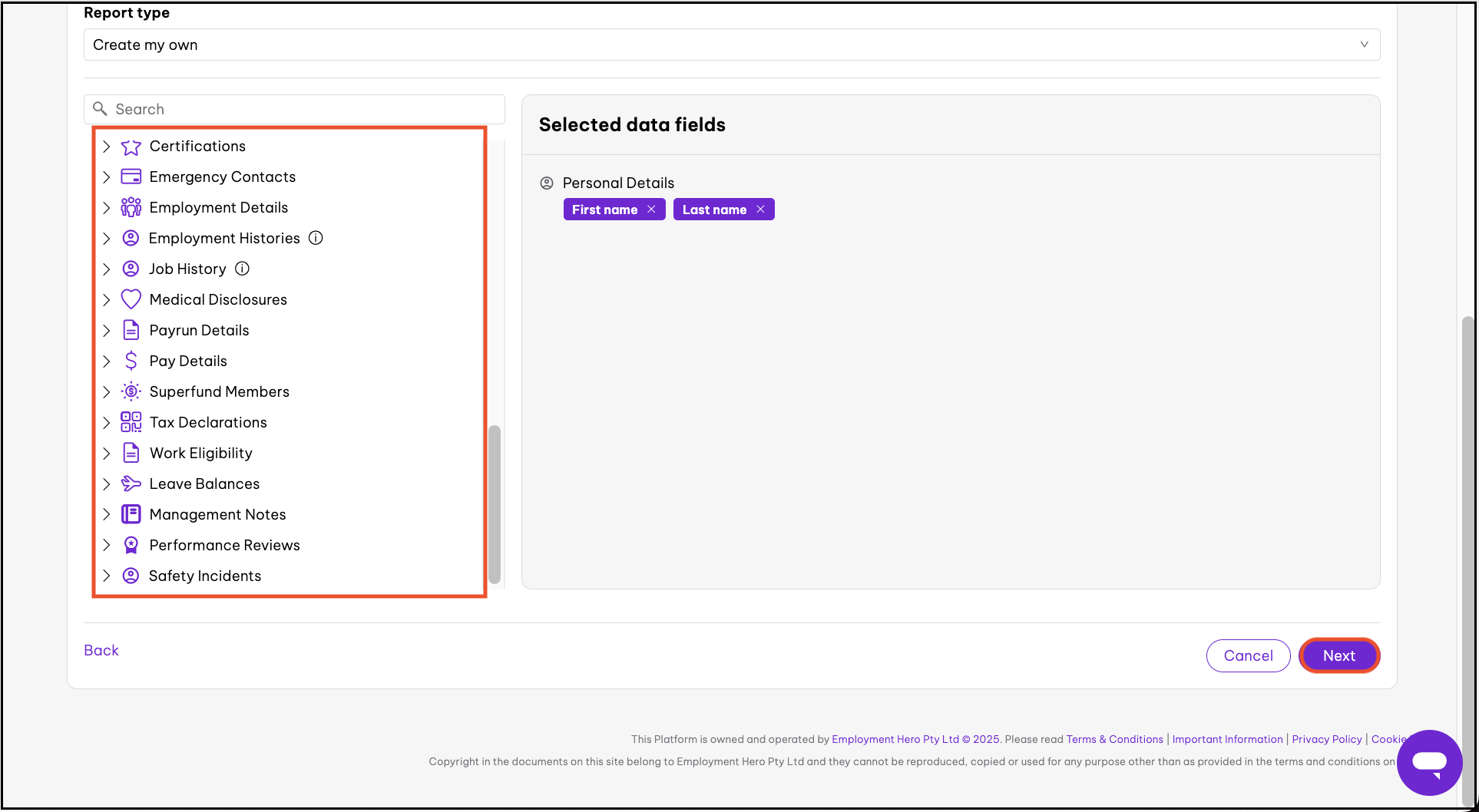The height and width of the screenshot is (812, 1479).
Task: Expand the Performance Reviews category
Action: click(x=107, y=545)
